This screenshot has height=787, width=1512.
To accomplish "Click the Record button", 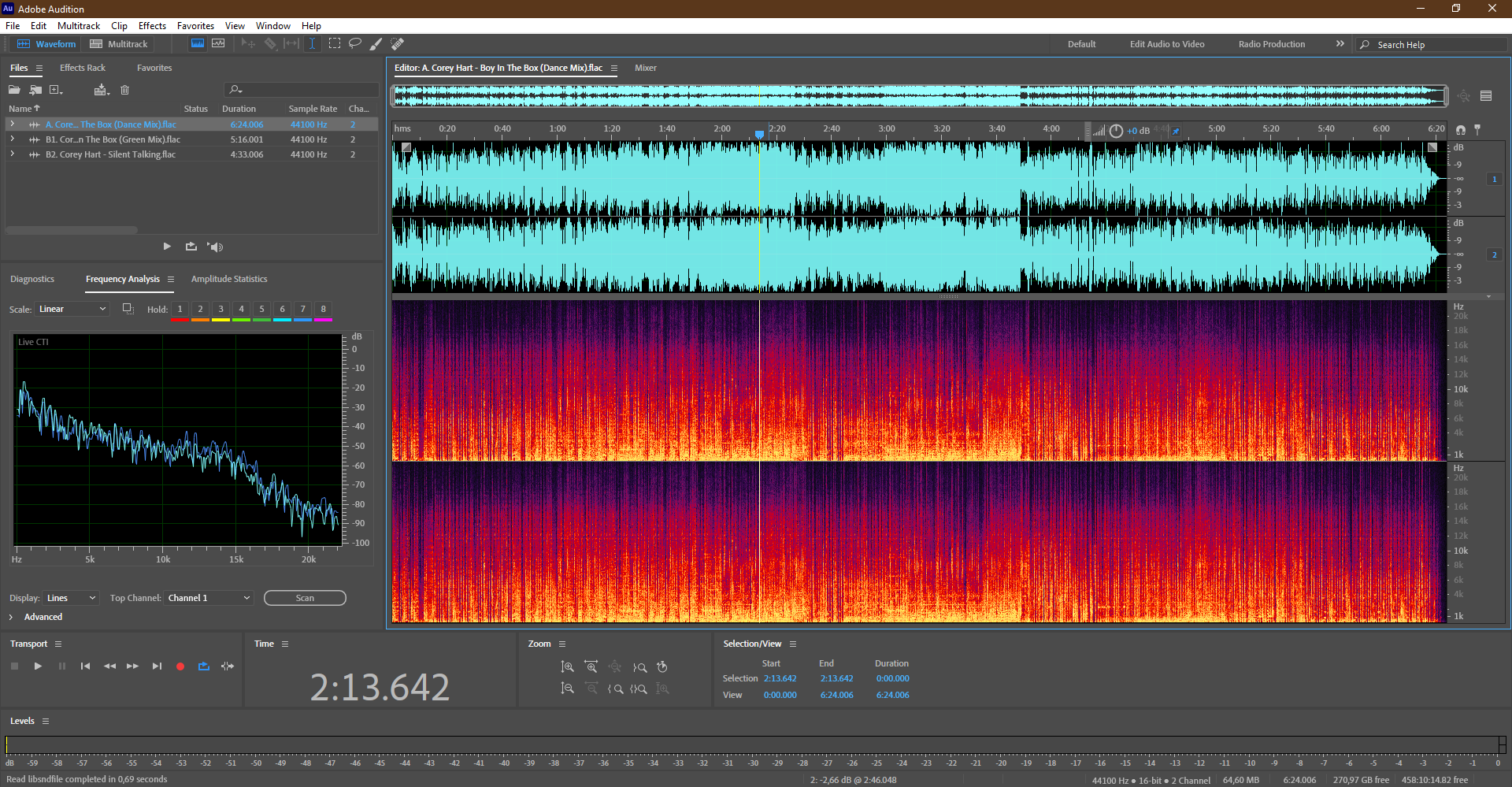I will tap(180, 666).
